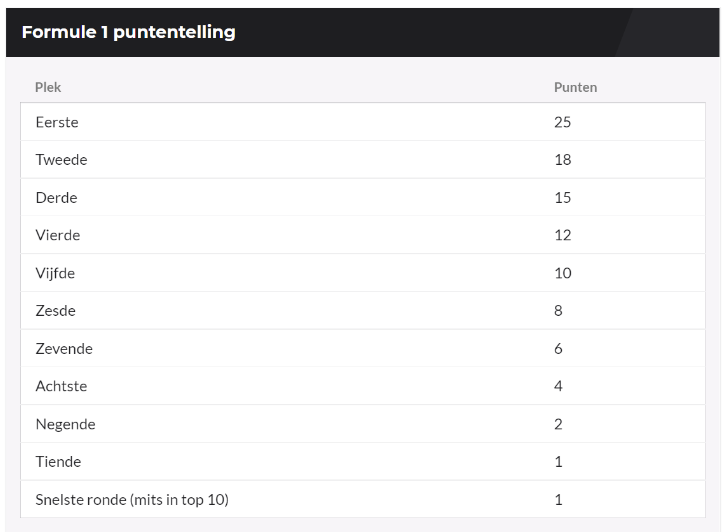This screenshot has width=727, height=532.
Task: Select the Vierde row label
Action: click(58, 235)
